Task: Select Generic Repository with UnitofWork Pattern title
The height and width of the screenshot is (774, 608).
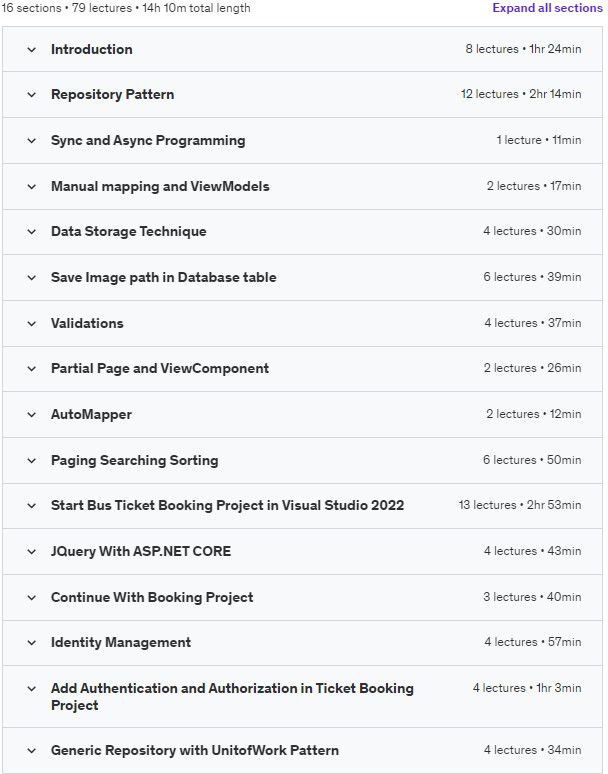Action: pos(195,751)
